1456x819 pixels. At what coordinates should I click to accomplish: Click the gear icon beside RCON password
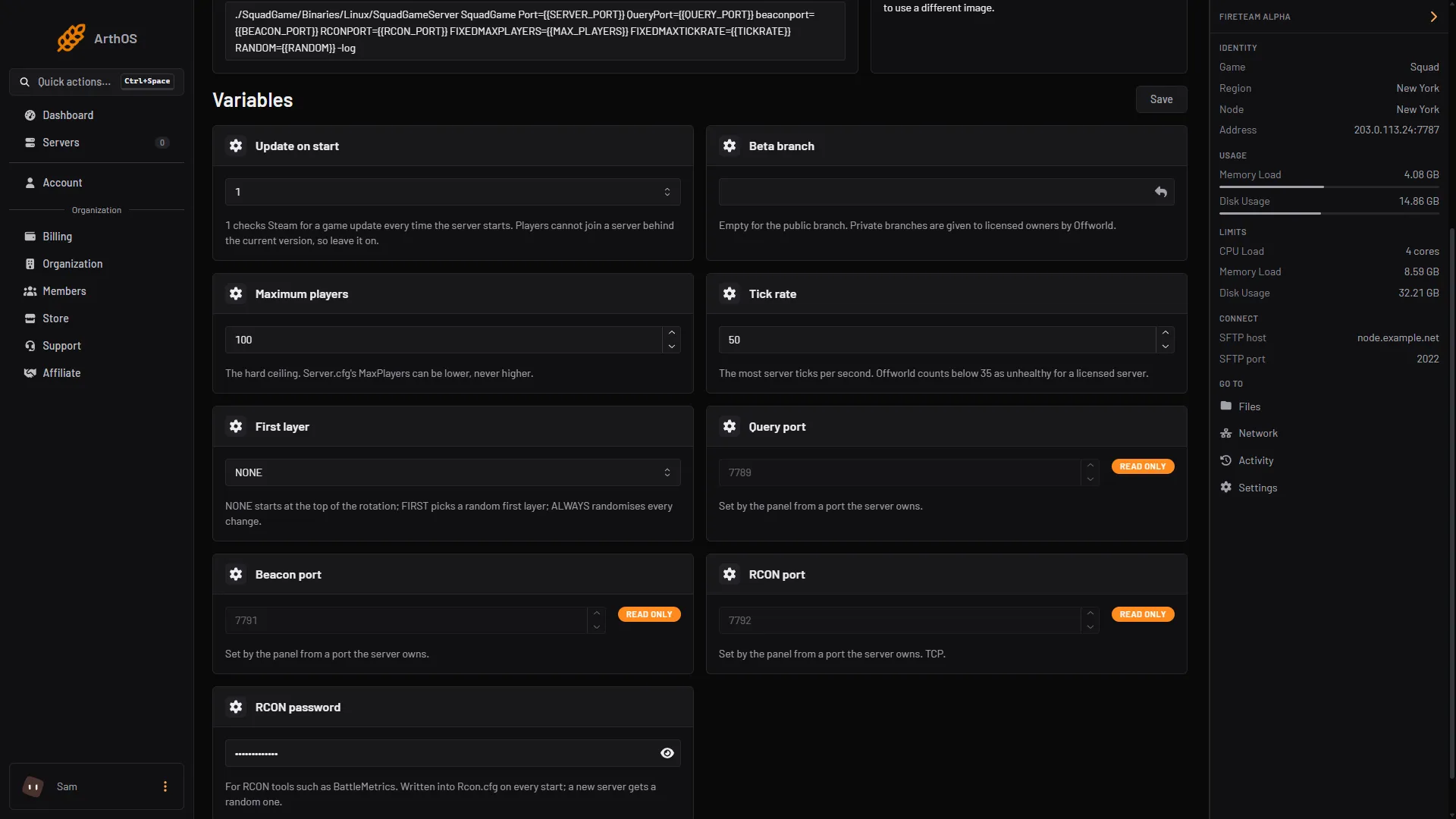click(x=236, y=707)
